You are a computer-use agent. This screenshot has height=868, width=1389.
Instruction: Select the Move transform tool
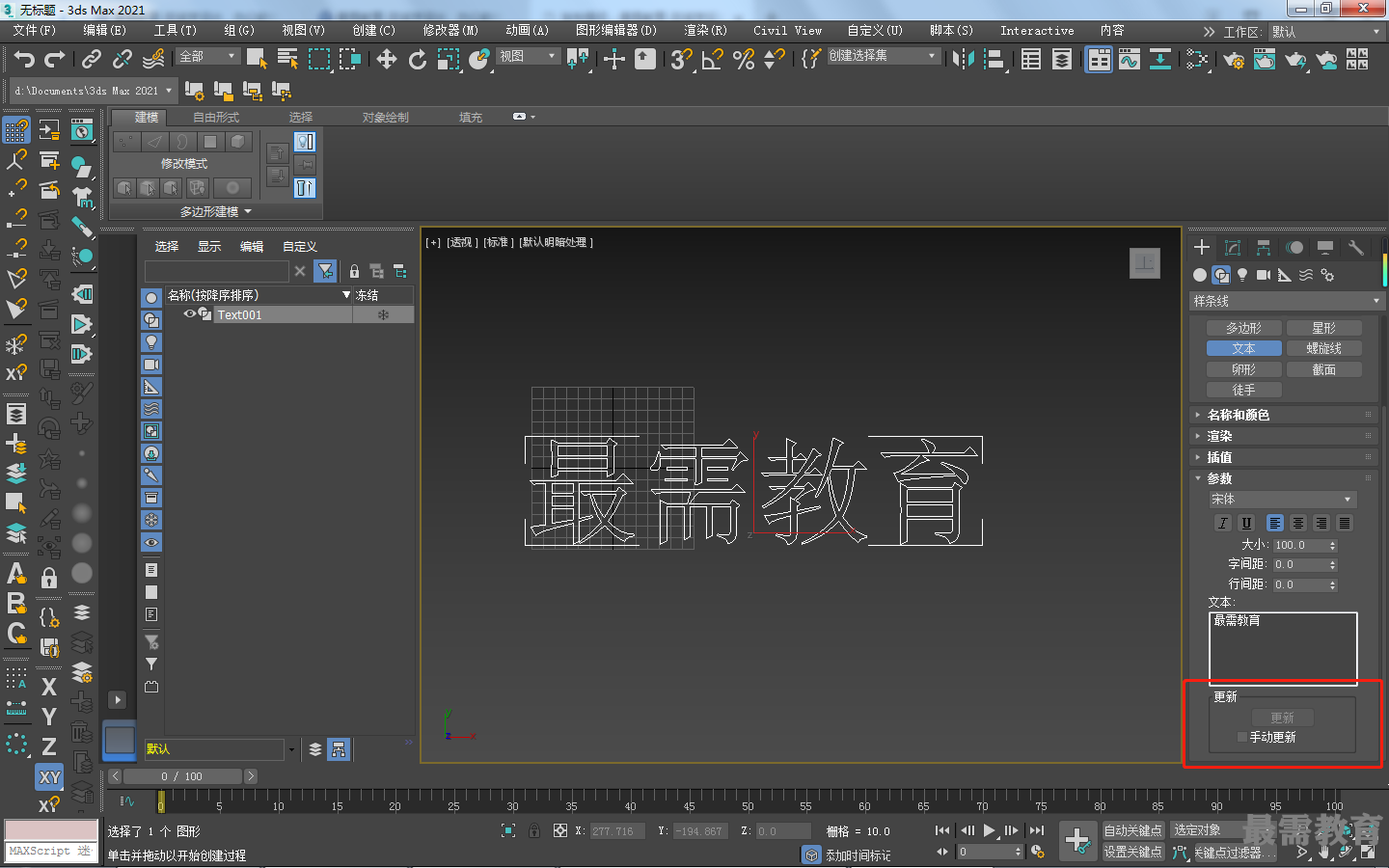click(x=387, y=60)
